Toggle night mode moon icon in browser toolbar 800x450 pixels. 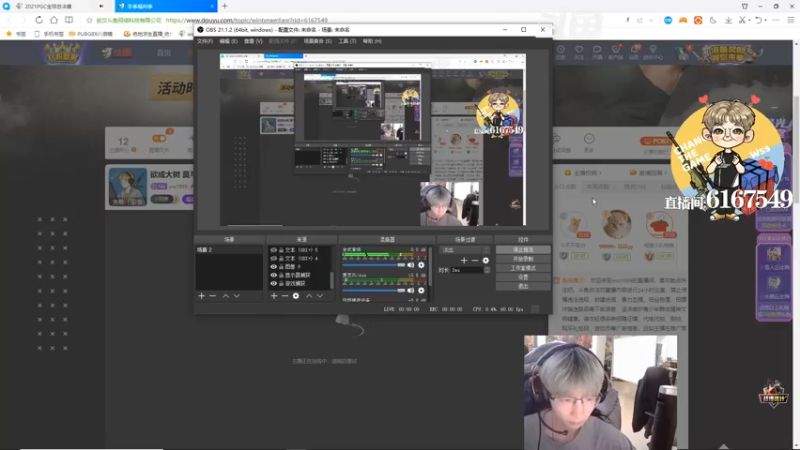713,20
